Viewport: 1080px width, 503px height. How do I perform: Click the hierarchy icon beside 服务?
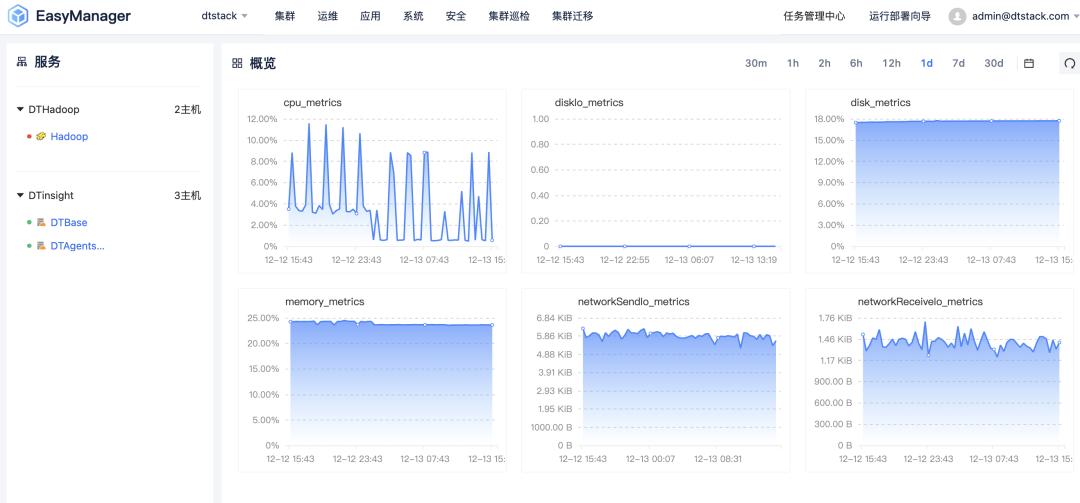click(x=21, y=62)
